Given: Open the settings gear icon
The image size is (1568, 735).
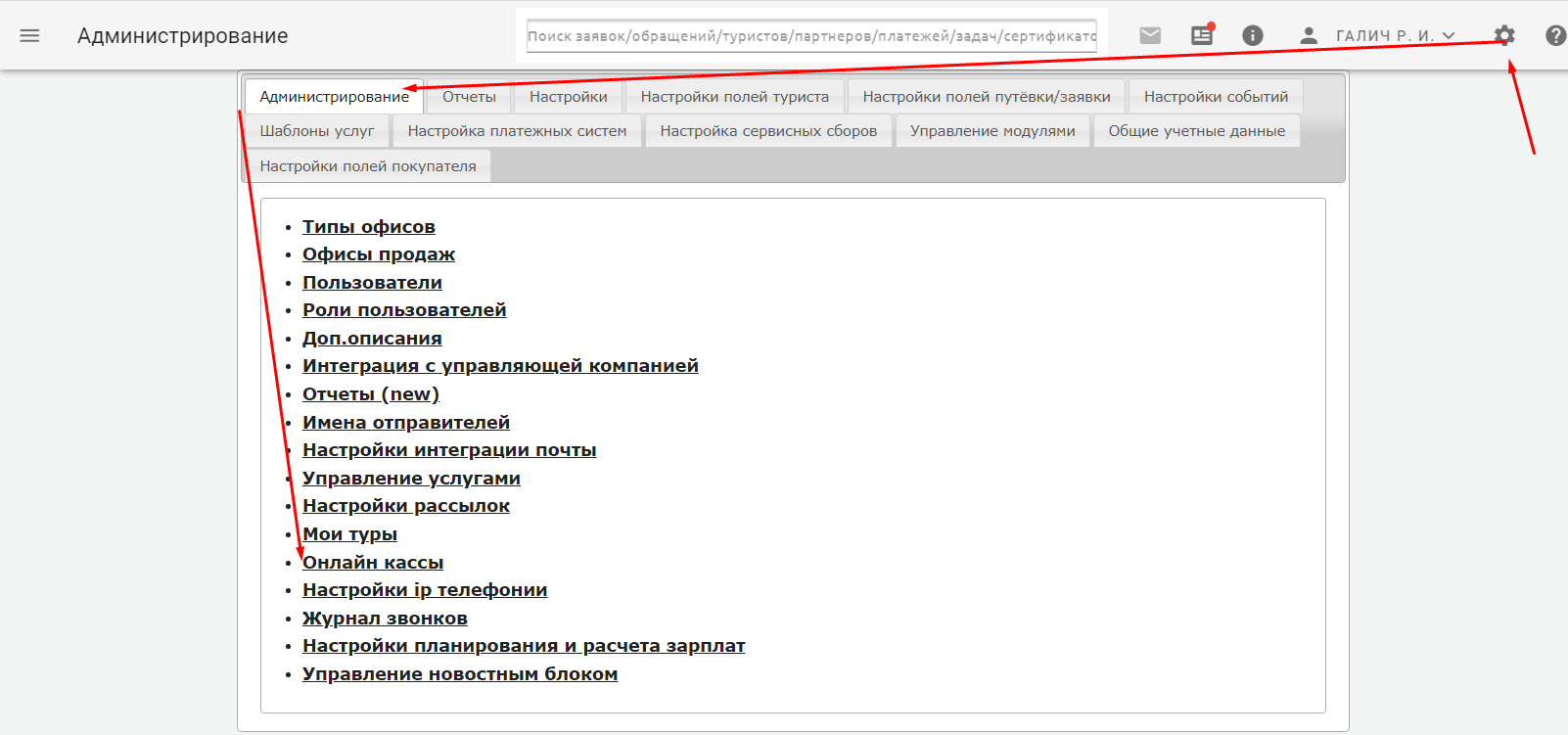Looking at the screenshot, I should click(1504, 35).
